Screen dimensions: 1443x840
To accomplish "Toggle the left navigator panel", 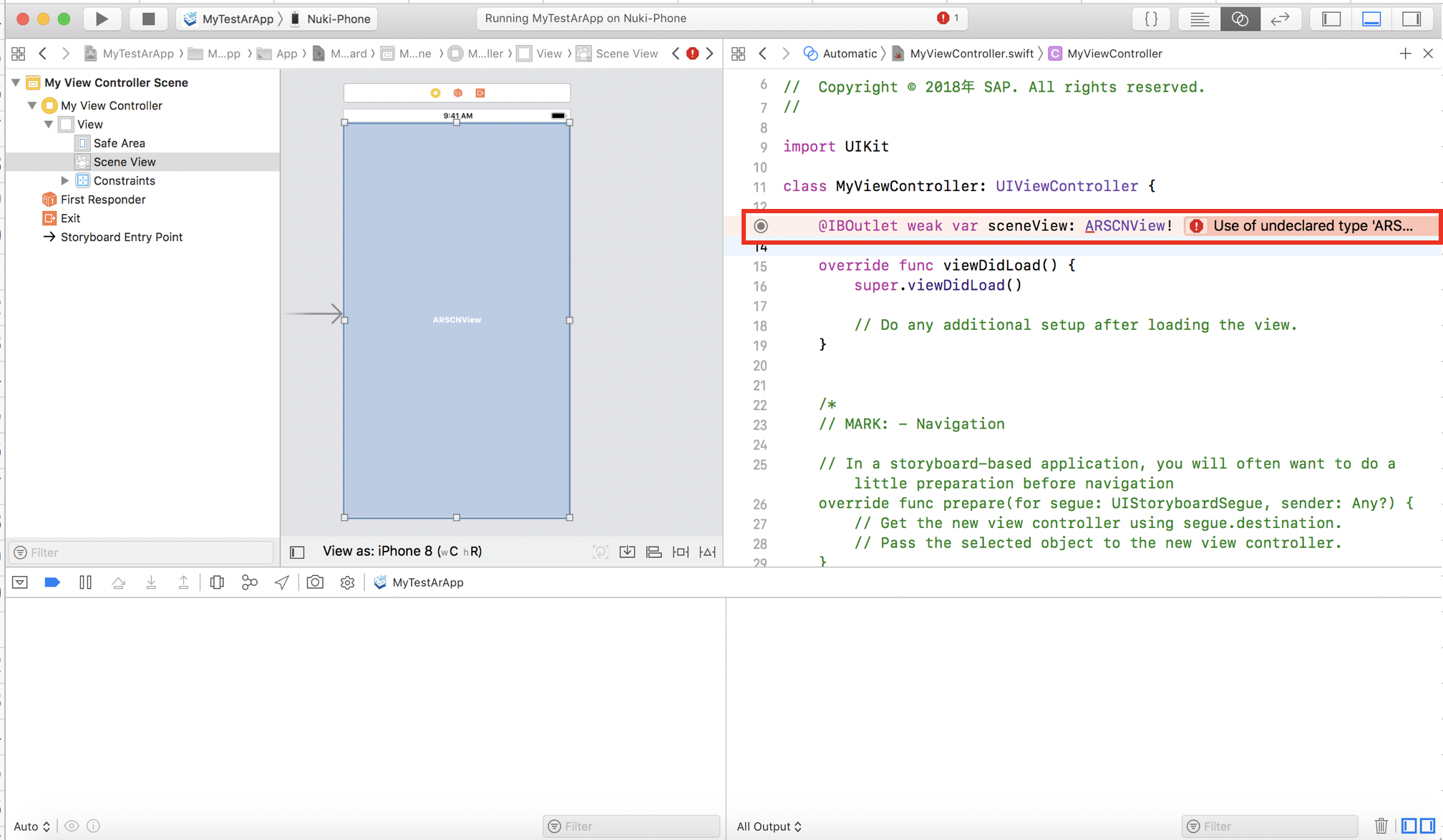I will [1331, 19].
